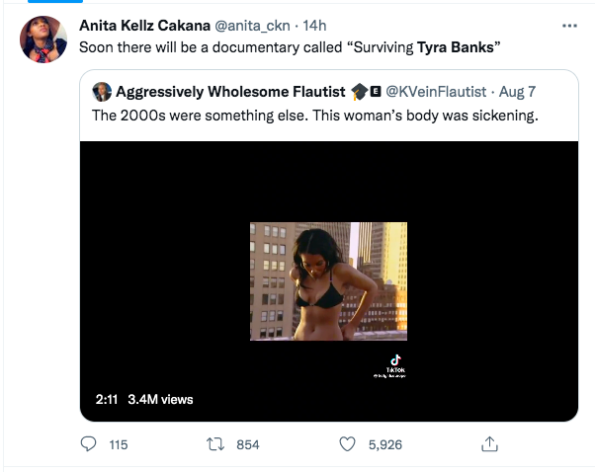Image resolution: width=595 pixels, height=472 pixels.
Task: Click the retweet arrows icon
Action: pyautogui.click(x=215, y=444)
